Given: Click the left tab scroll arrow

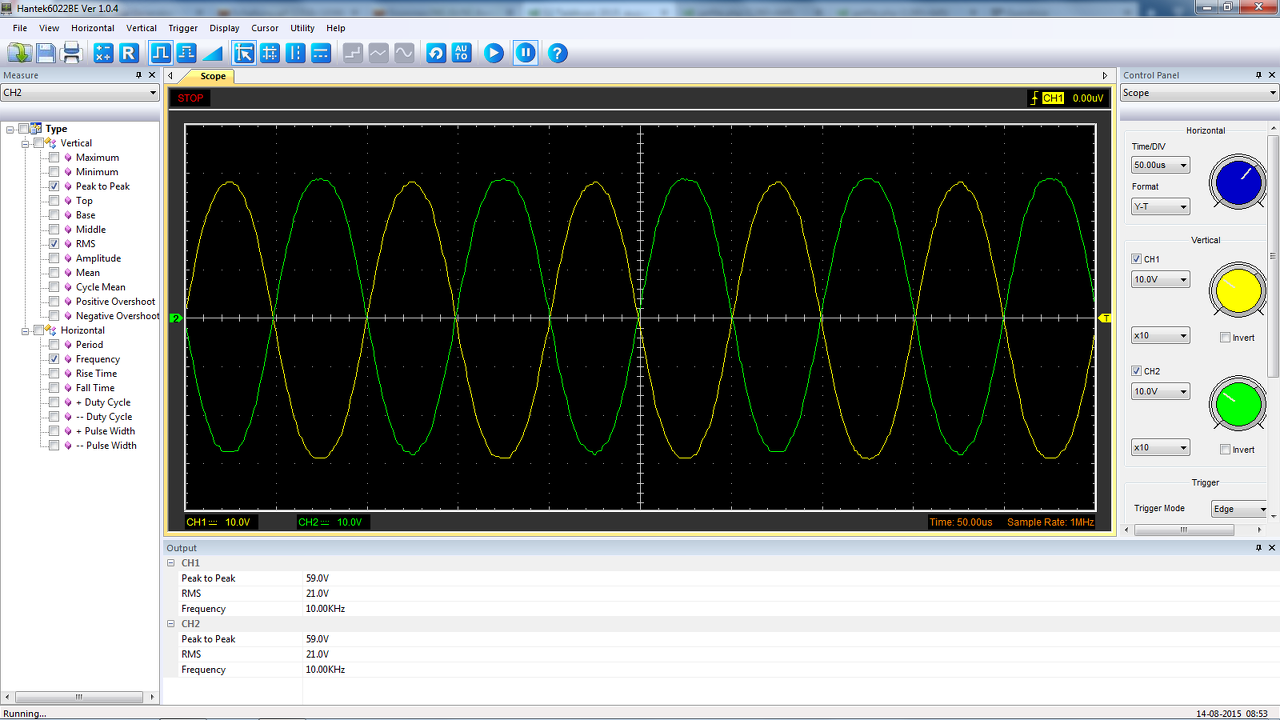Looking at the screenshot, I should tap(170, 76).
